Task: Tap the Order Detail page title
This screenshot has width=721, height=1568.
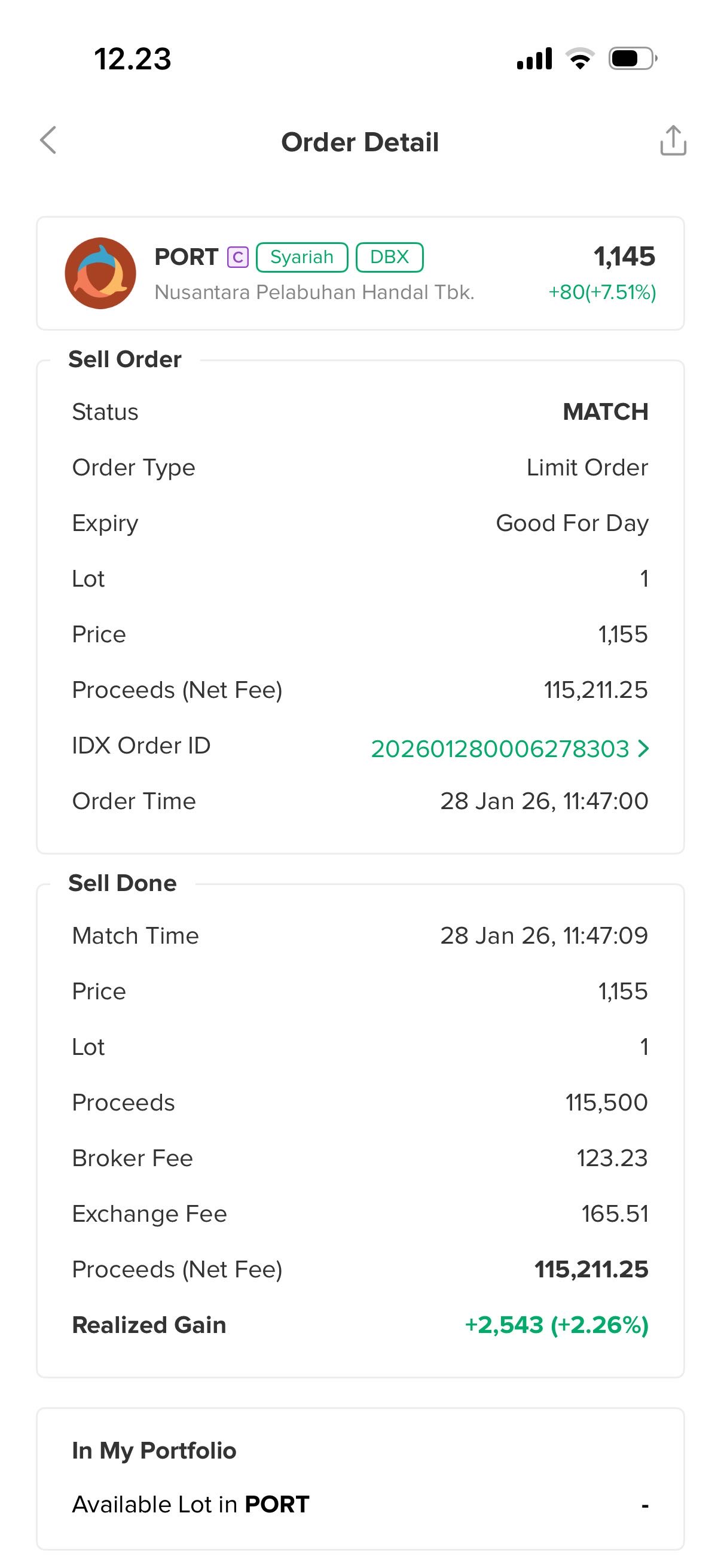Action: pyautogui.click(x=359, y=142)
